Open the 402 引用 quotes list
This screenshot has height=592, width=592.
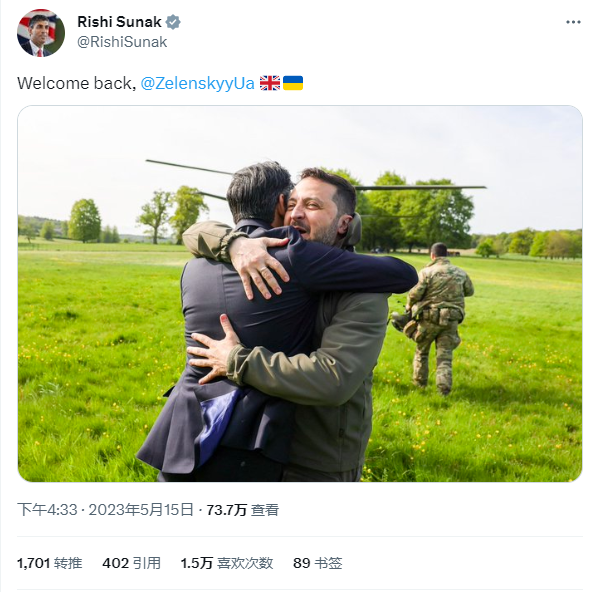click(x=131, y=563)
